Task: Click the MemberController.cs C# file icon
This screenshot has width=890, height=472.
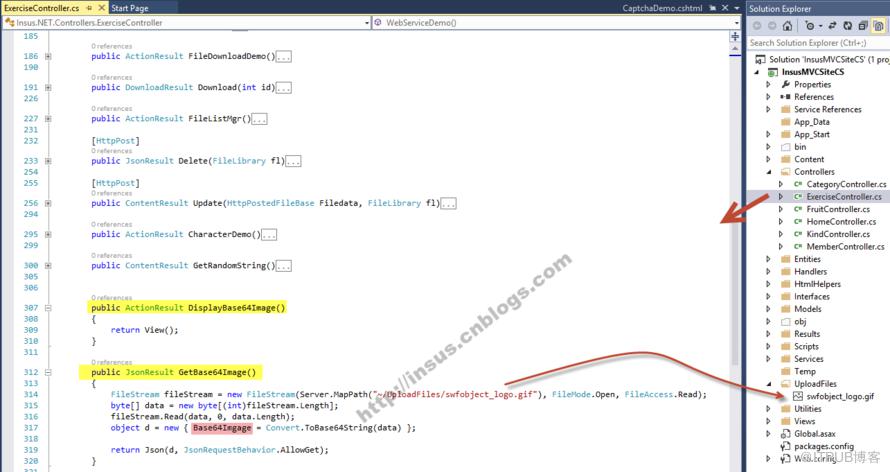Action: 798,247
